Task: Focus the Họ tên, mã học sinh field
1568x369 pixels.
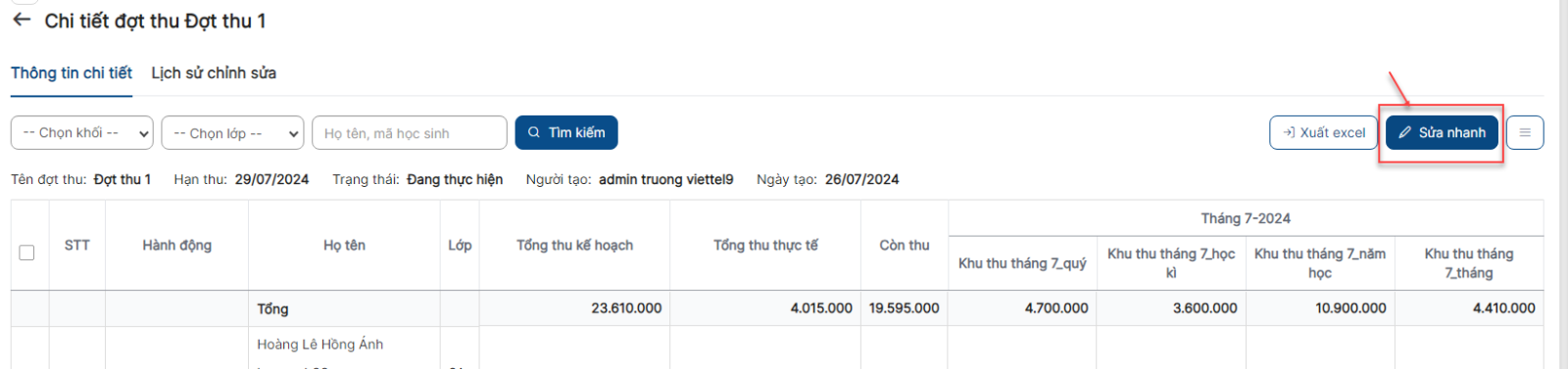Action: pyautogui.click(x=410, y=132)
